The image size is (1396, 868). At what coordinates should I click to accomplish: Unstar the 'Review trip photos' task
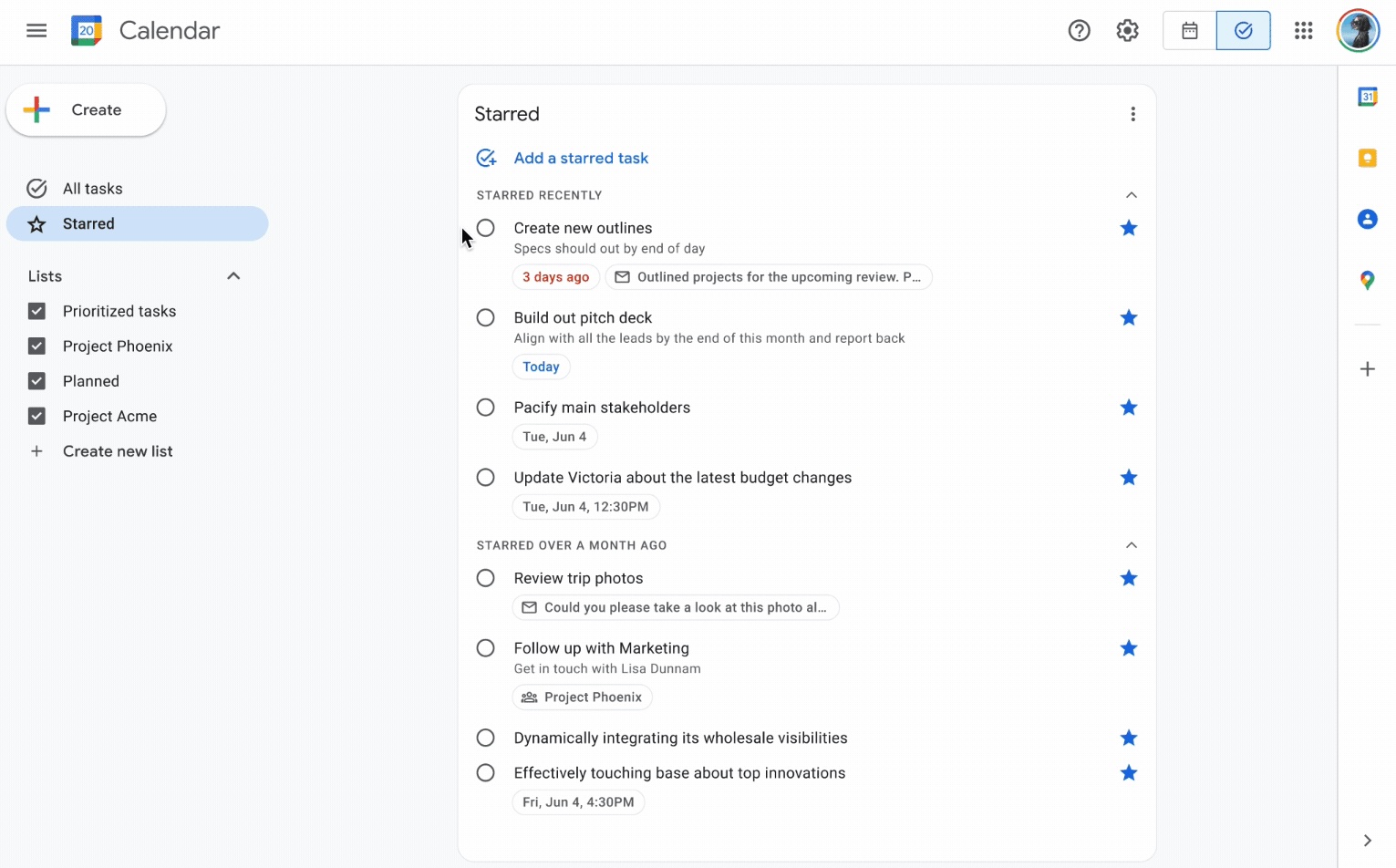pyautogui.click(x=1129, y=577)
